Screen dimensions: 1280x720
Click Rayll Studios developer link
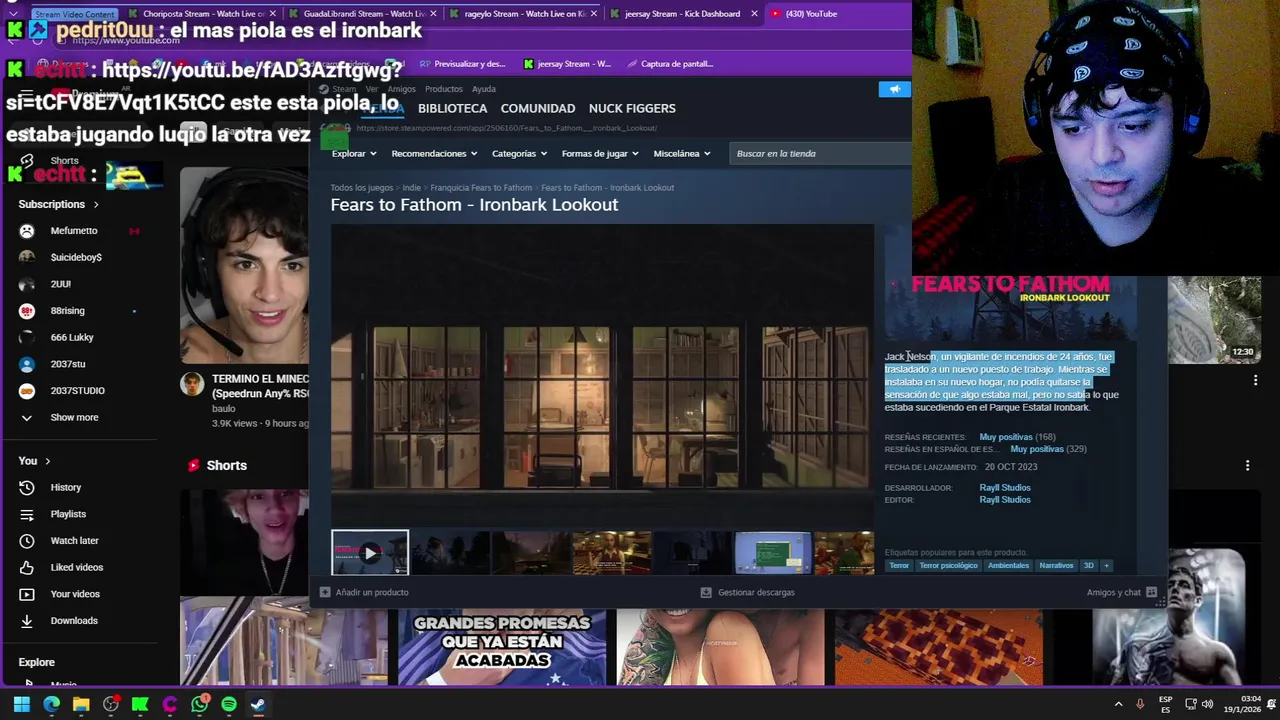1005,487
